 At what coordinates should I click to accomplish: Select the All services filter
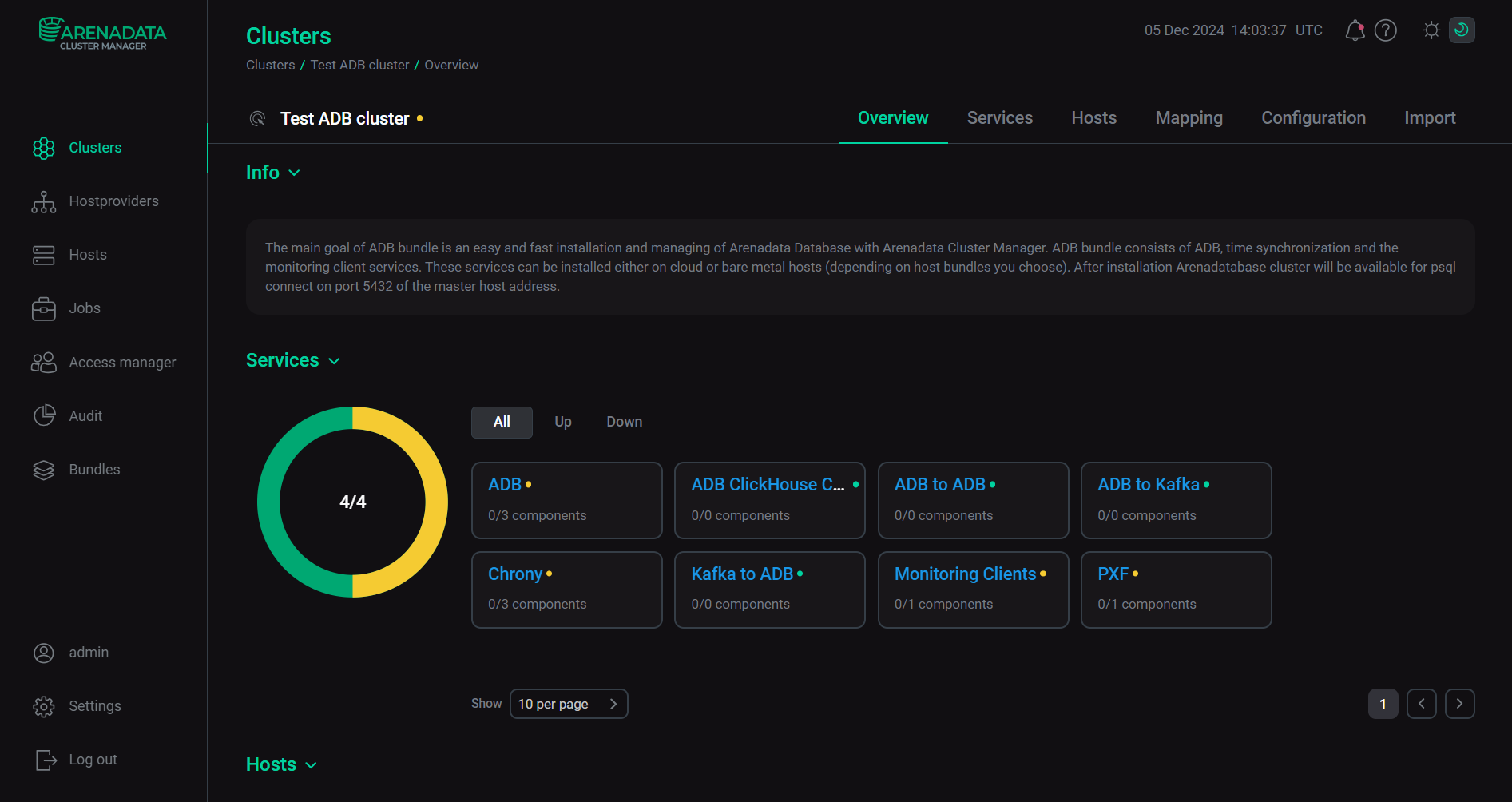(x=502, y=423)
